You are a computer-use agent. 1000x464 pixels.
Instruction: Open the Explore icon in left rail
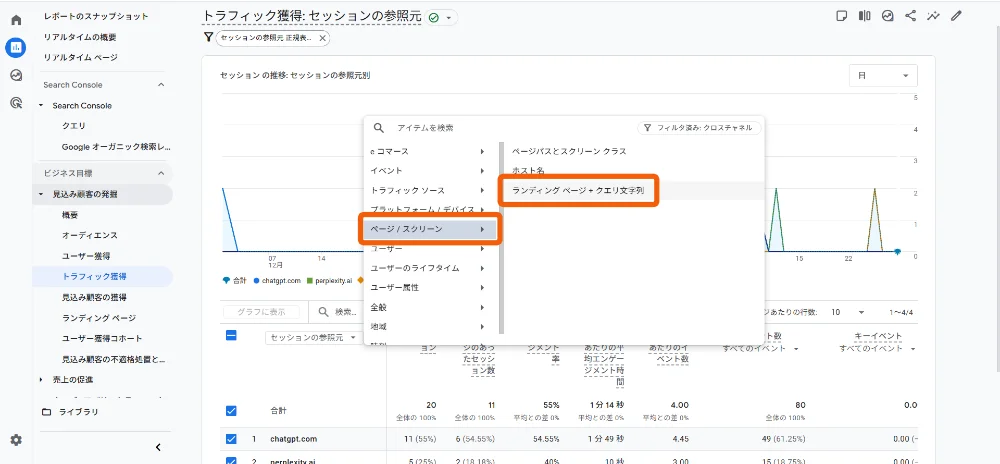coord(16,75)
